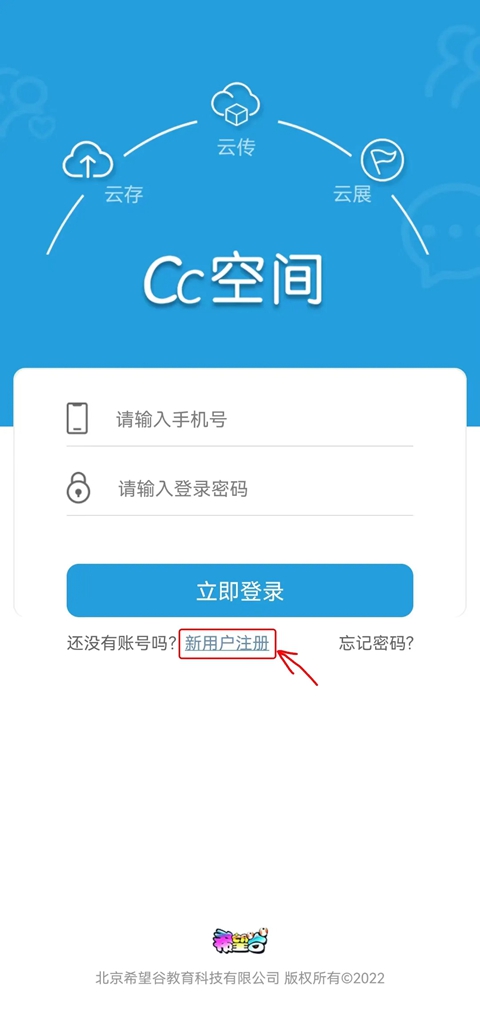
Task: Tap the 还没有账号吗? prompt text
Action: pos(121,643)
